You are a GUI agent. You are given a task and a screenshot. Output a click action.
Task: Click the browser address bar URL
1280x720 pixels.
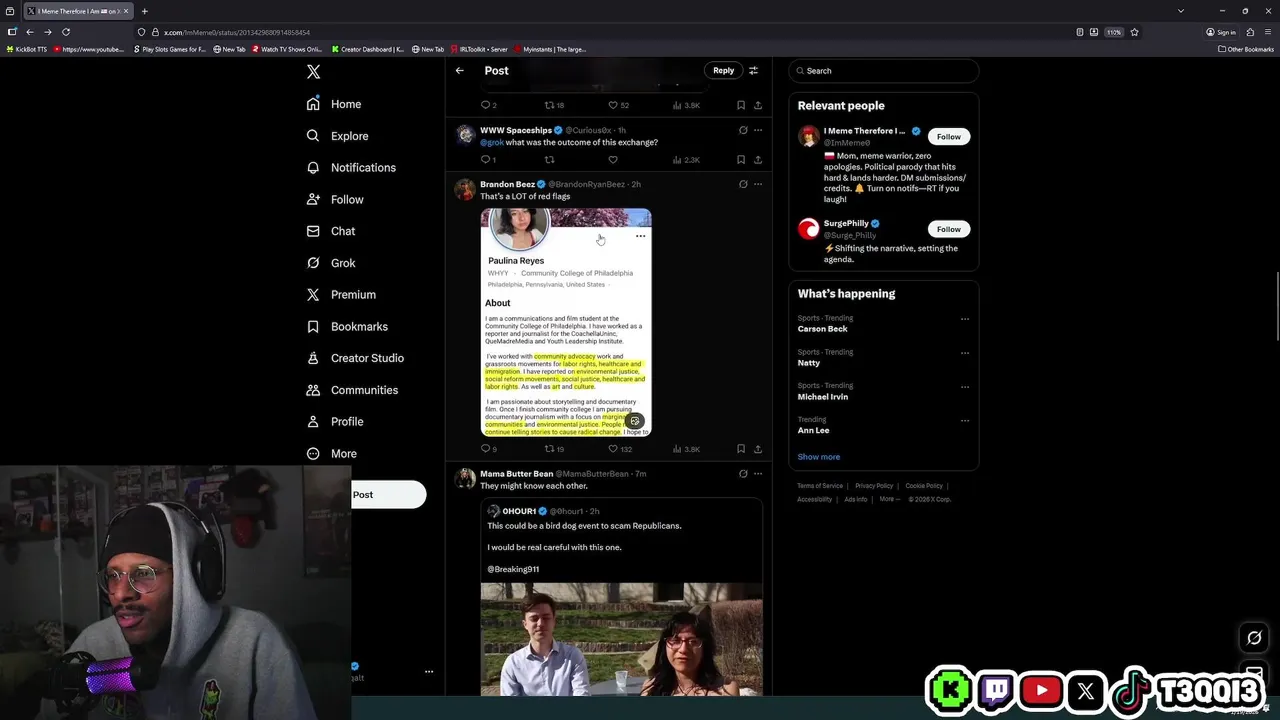point(237,32)
